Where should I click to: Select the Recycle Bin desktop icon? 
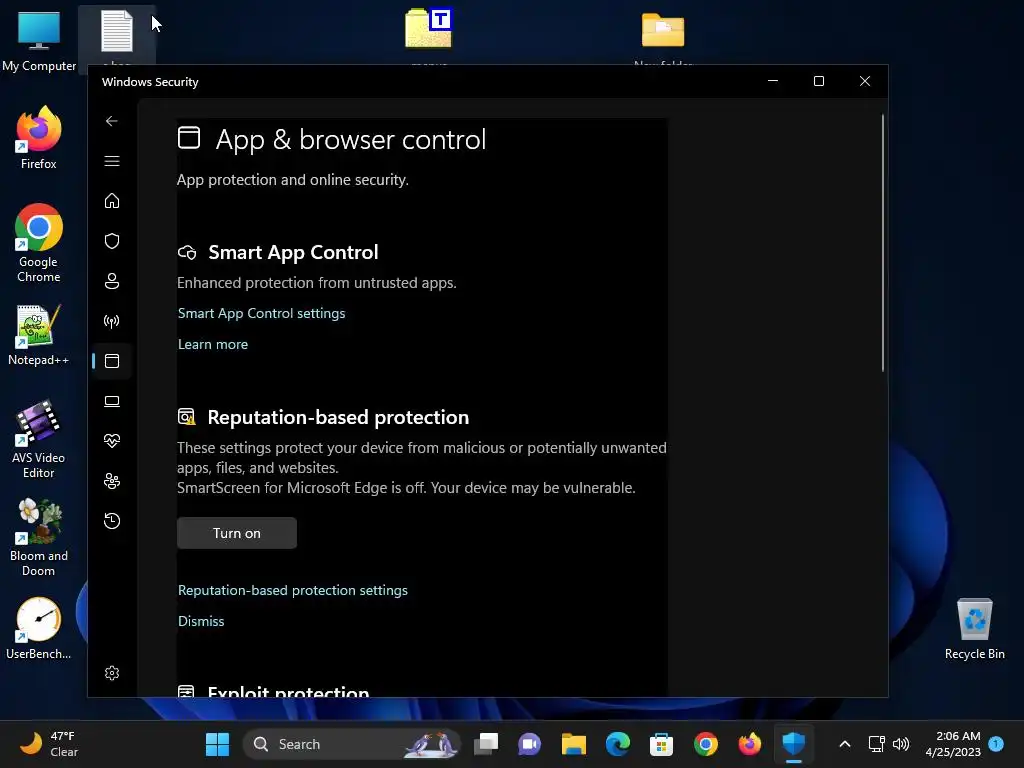pos(974,628)
